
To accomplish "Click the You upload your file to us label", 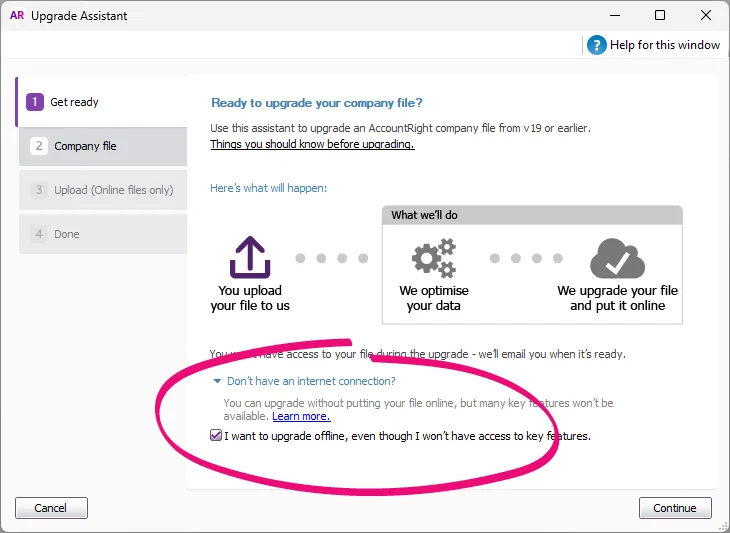I will (250, 298).
